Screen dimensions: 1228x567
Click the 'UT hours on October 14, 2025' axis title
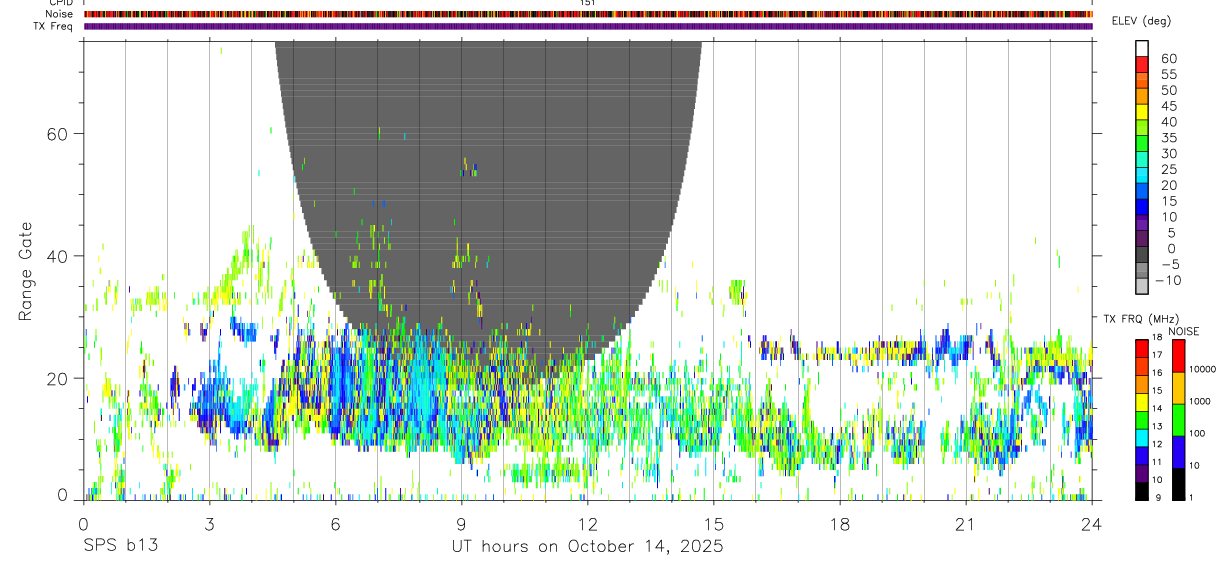588,546
